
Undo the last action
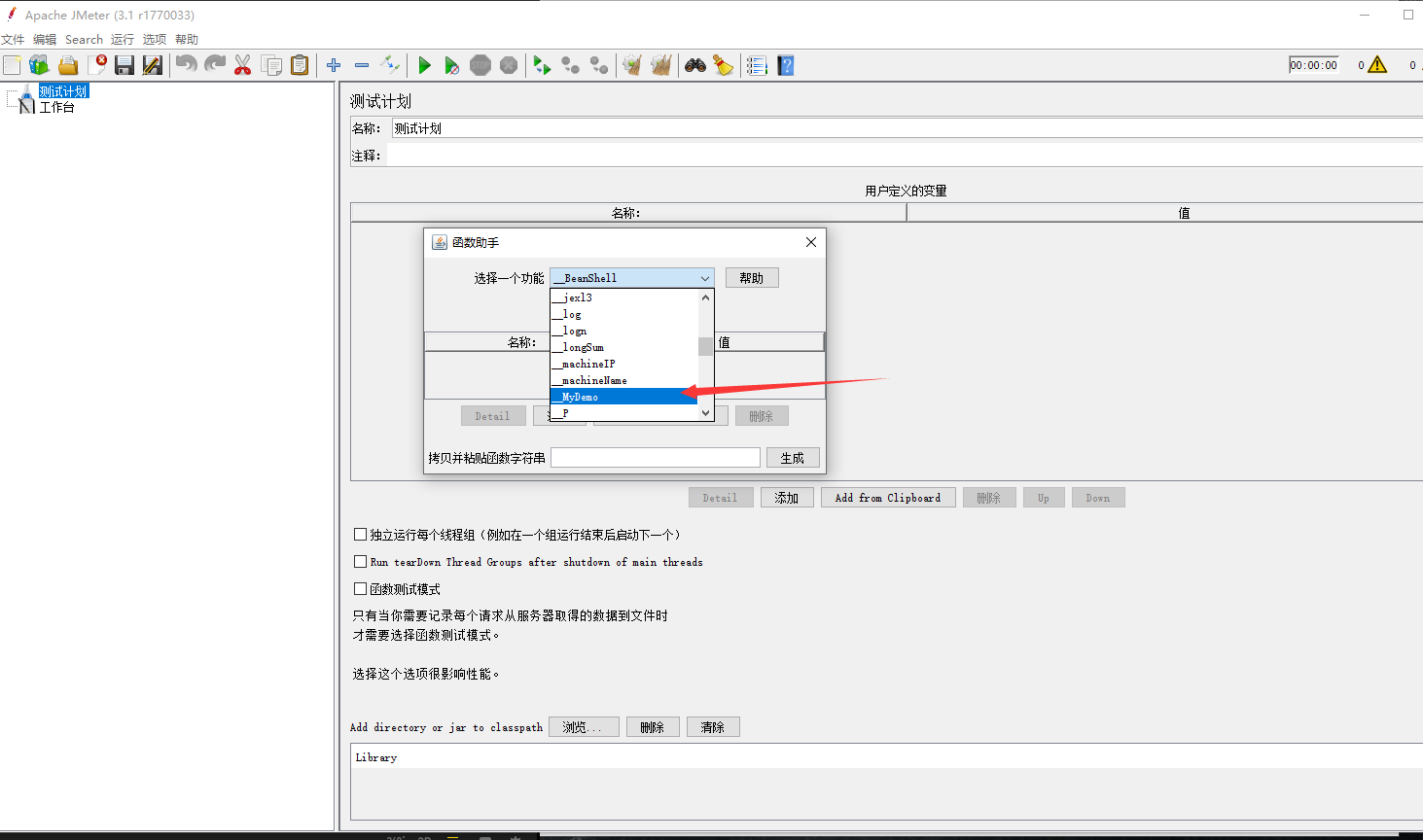[x=186, y=65]
